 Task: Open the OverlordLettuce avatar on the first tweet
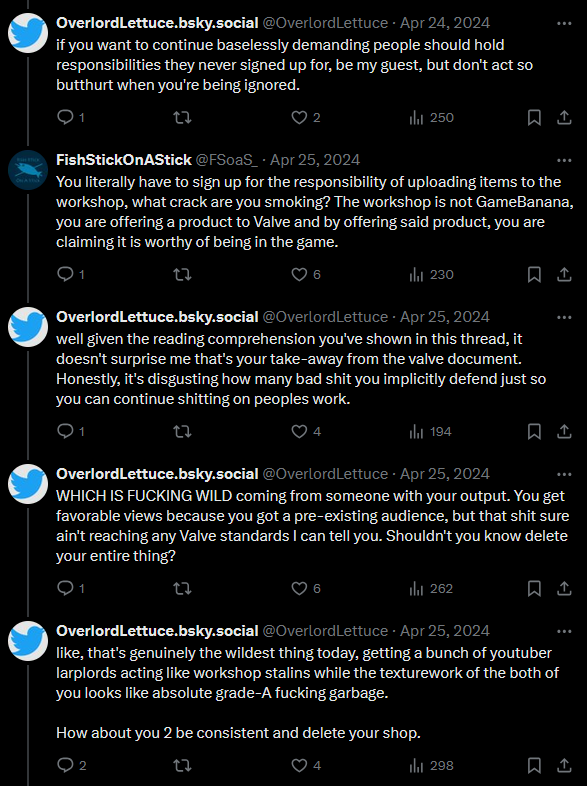click(28, 33)
